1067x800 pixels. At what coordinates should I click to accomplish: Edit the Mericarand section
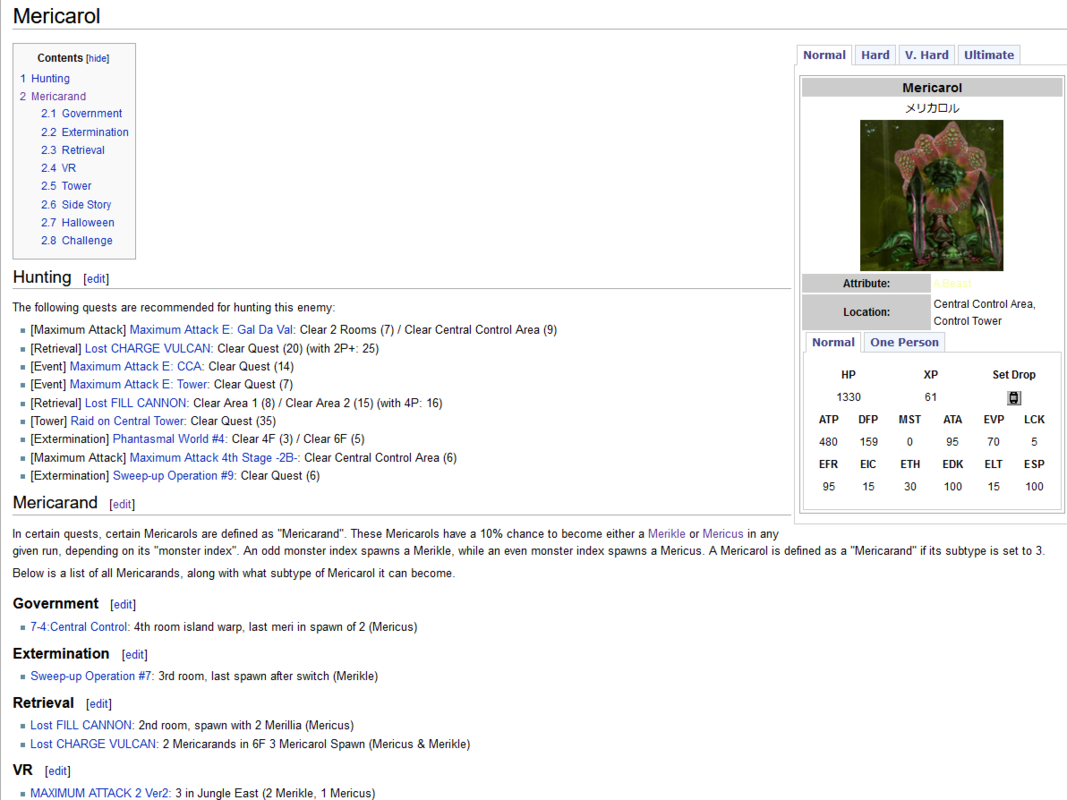(x=122, y=505)
